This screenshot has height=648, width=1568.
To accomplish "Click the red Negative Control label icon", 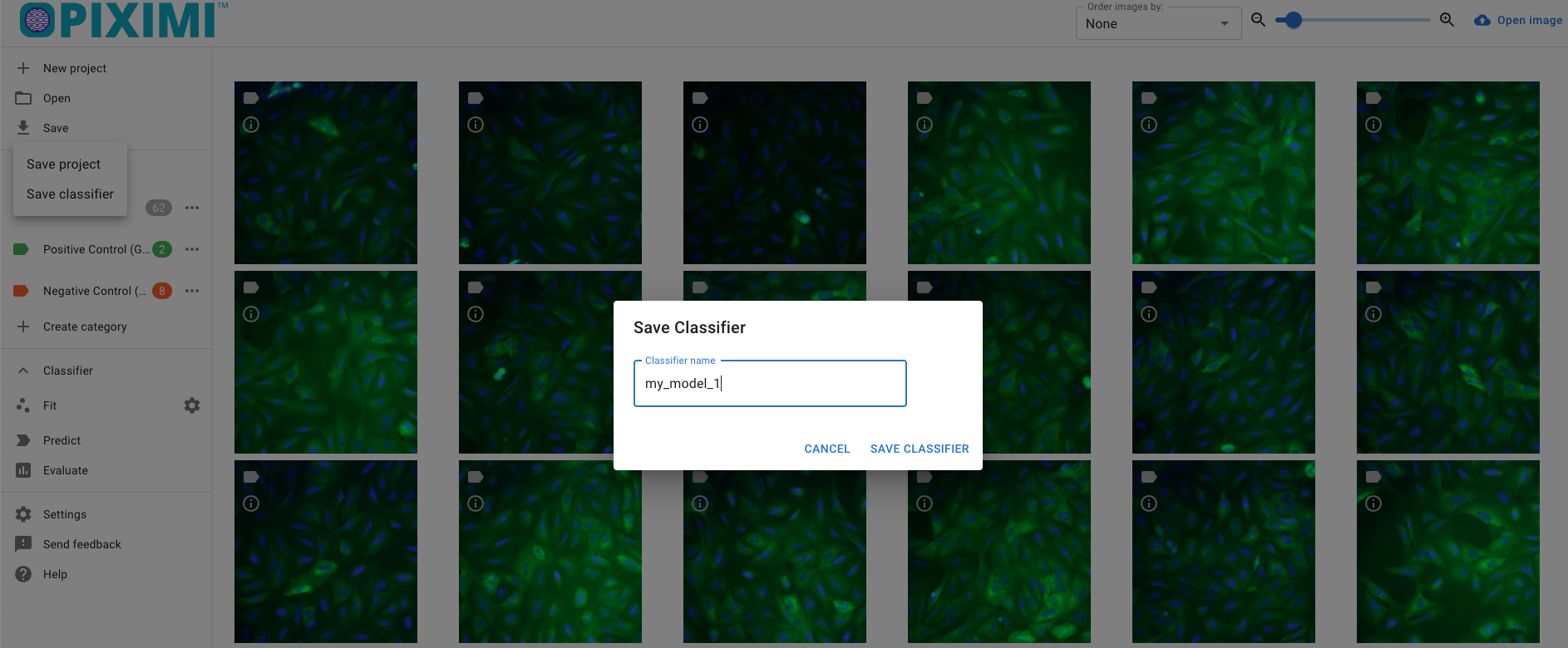I will pyautogui.click(x=22, y=291).
